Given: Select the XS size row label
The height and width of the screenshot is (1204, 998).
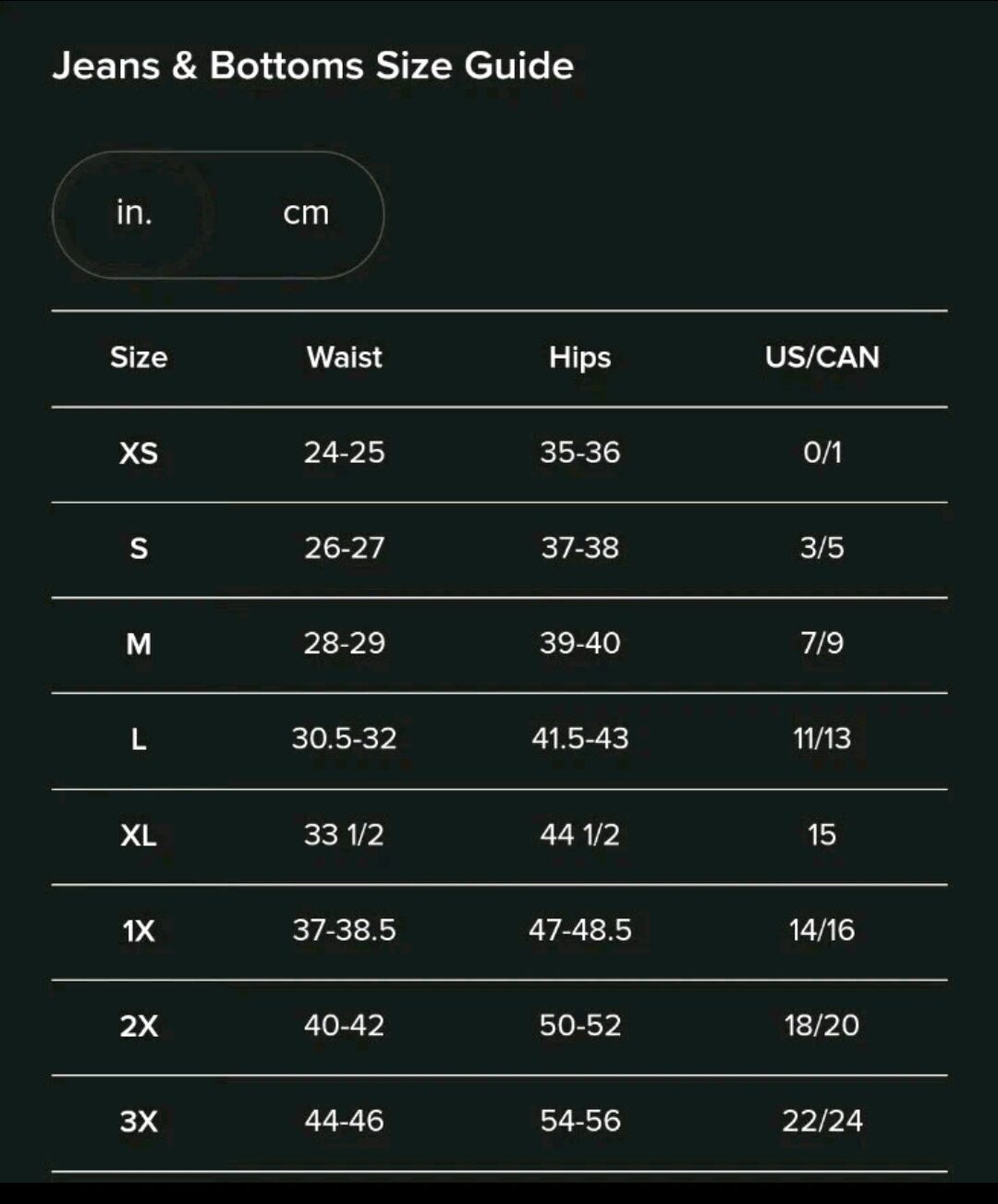Looking at the screenshot, I should (x=139, y=453).
